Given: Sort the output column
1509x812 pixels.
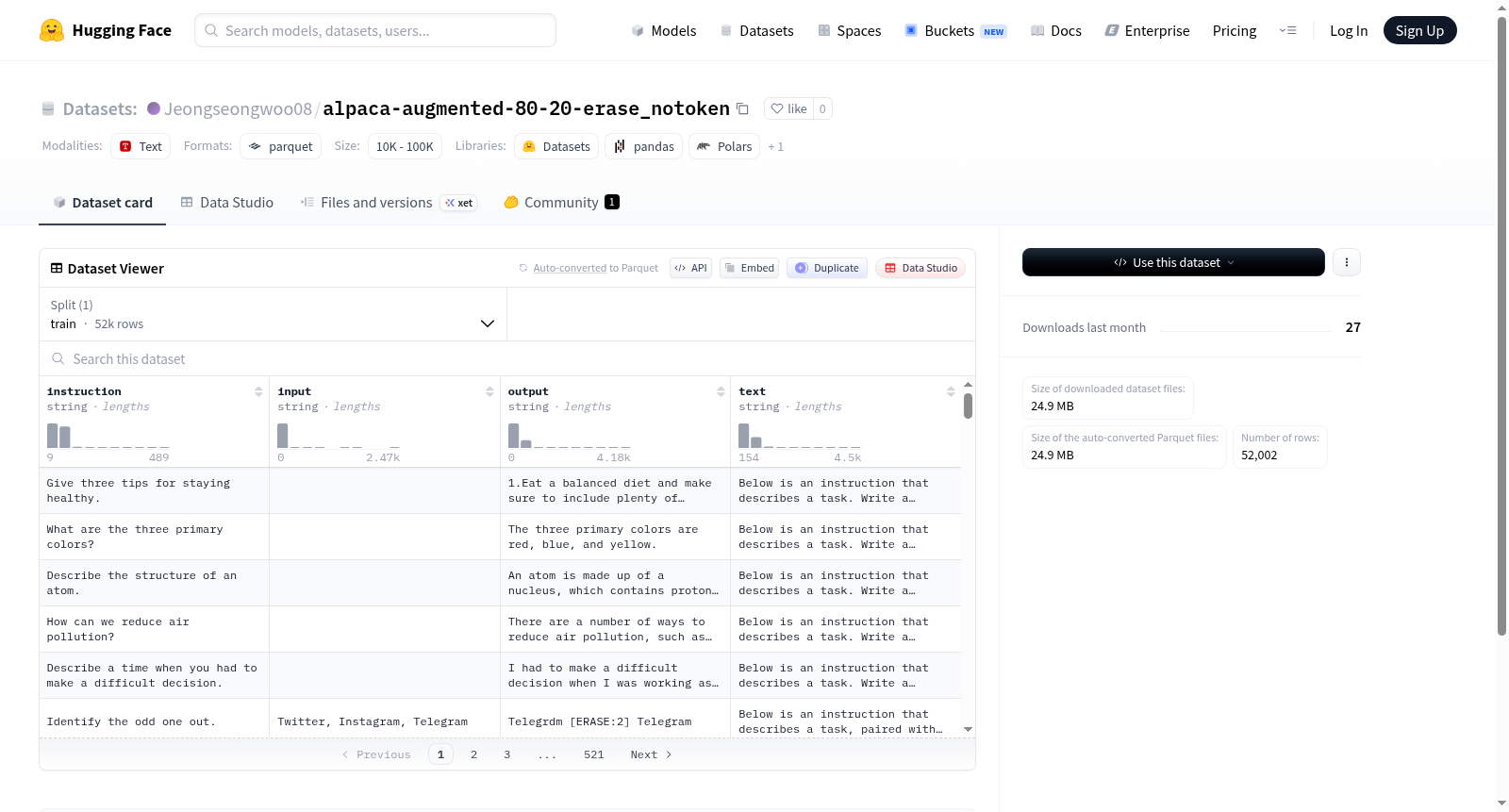Looking at the screenshot, I should coord(721,391).
